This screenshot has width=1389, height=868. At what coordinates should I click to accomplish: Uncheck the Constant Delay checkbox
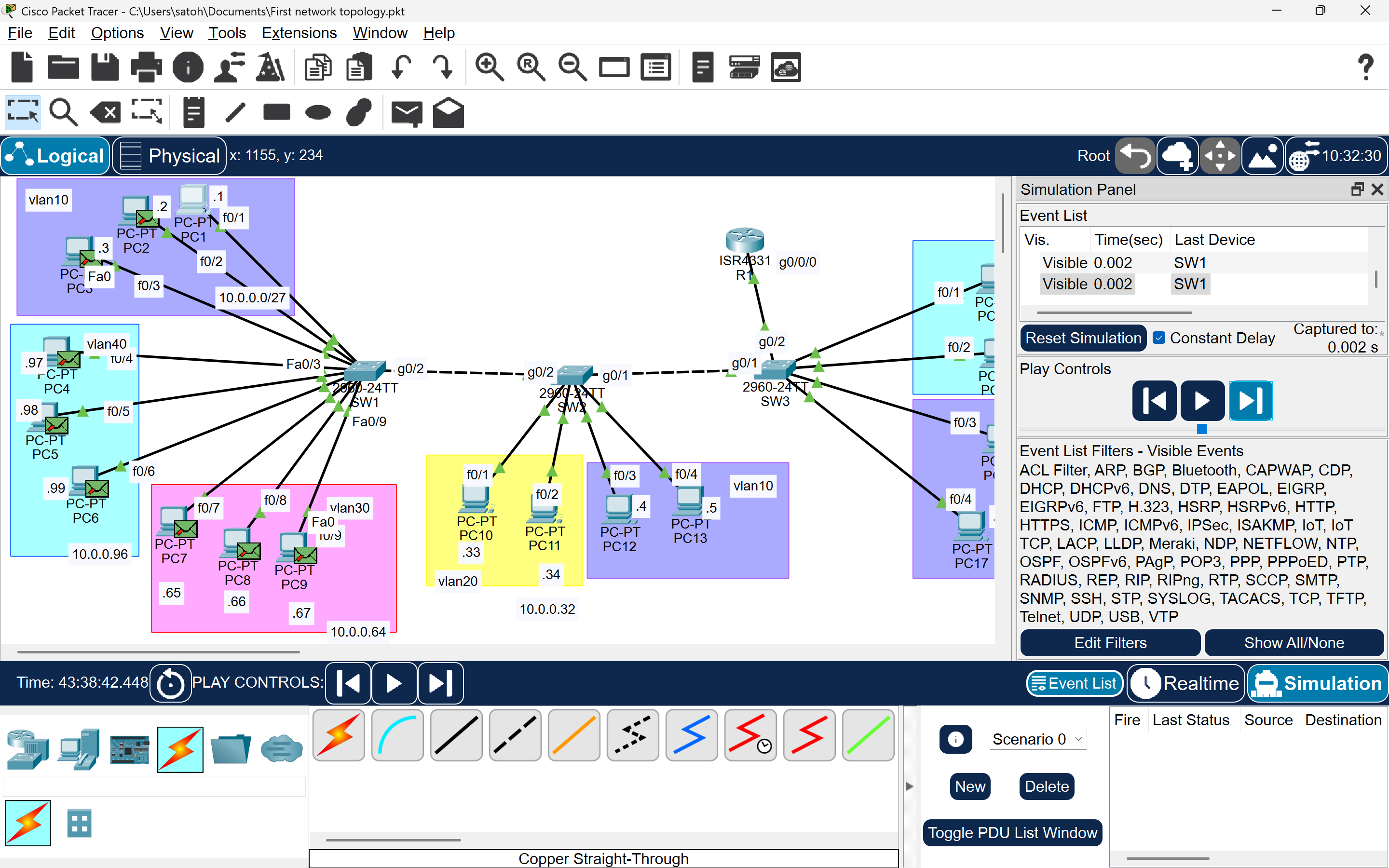[x=1160, y=338]
